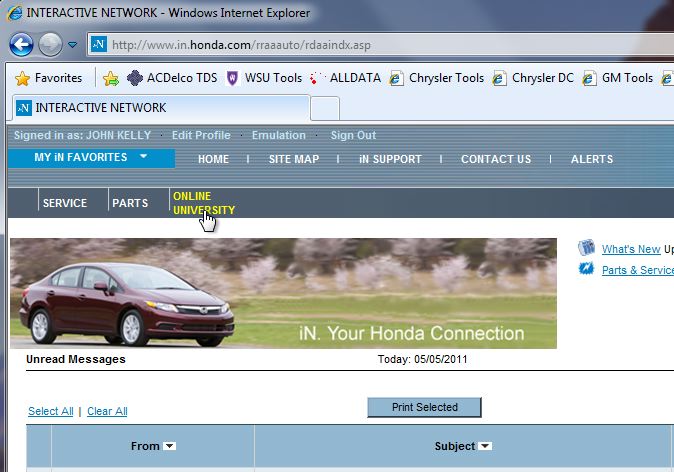Image resolution: width=674 pixels, height=472 pixels.
Task: Open the Subject column sort dropdown
Action: (x=485, y=446)
